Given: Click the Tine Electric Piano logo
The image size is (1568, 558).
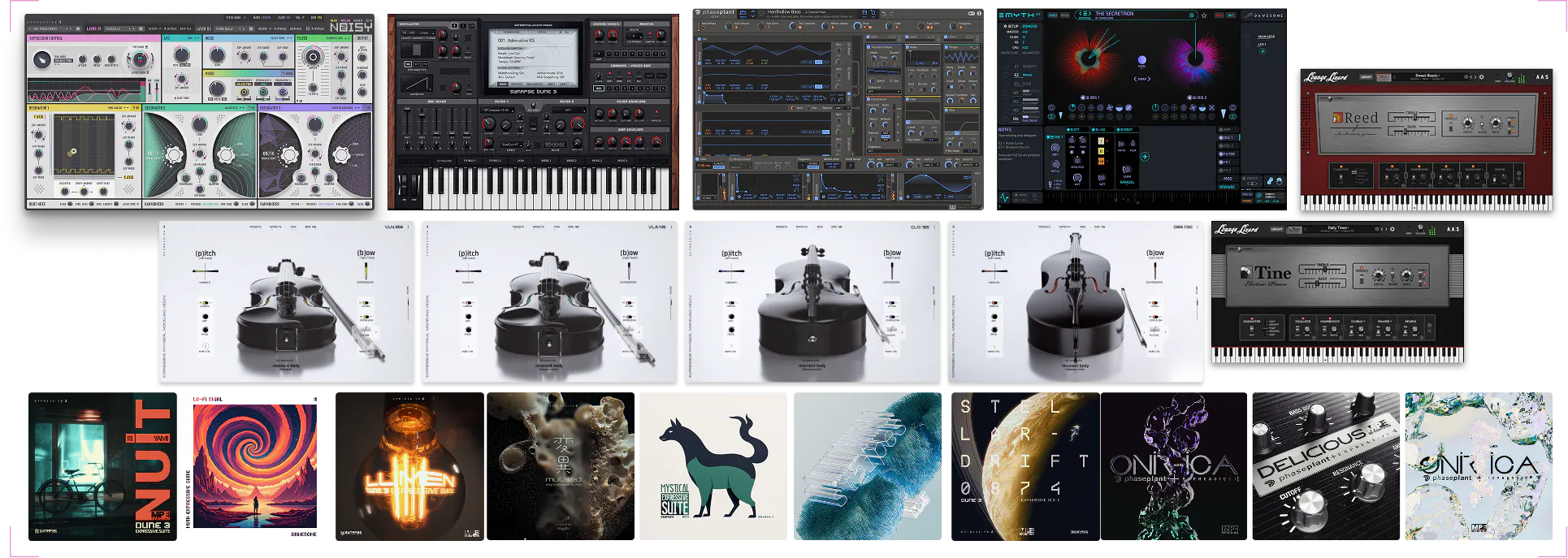Looking at the screenshot, I should click(1267, 275).
